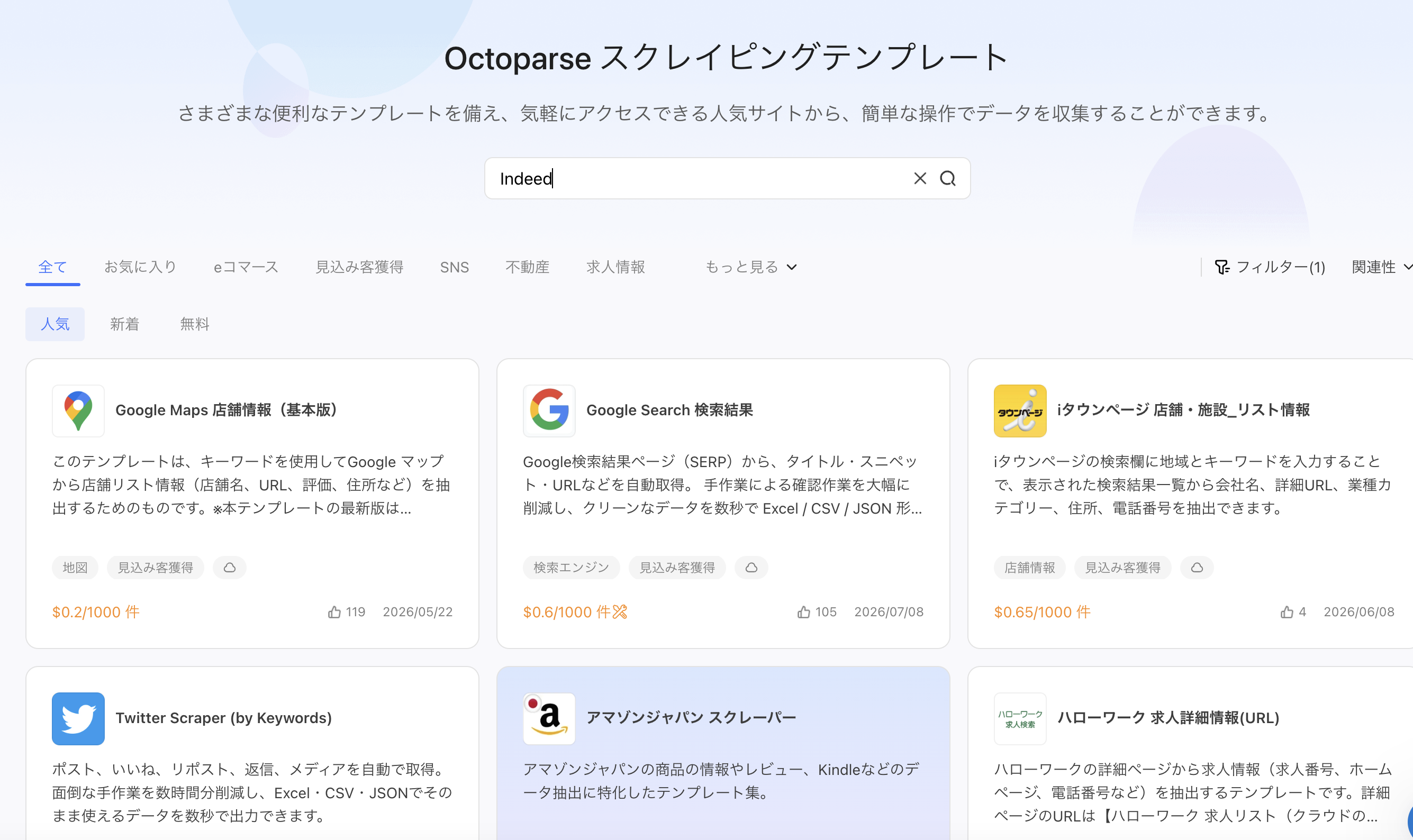Open アマゾンジャパン スクレーパー title
The image size is (1413, 840).
click(x=691, y=718)
